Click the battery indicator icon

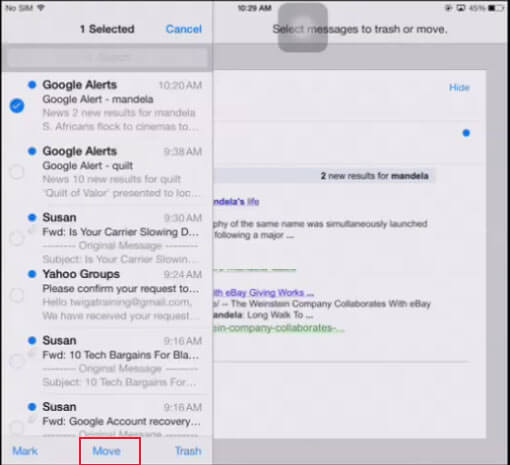[x=496, y=8]
